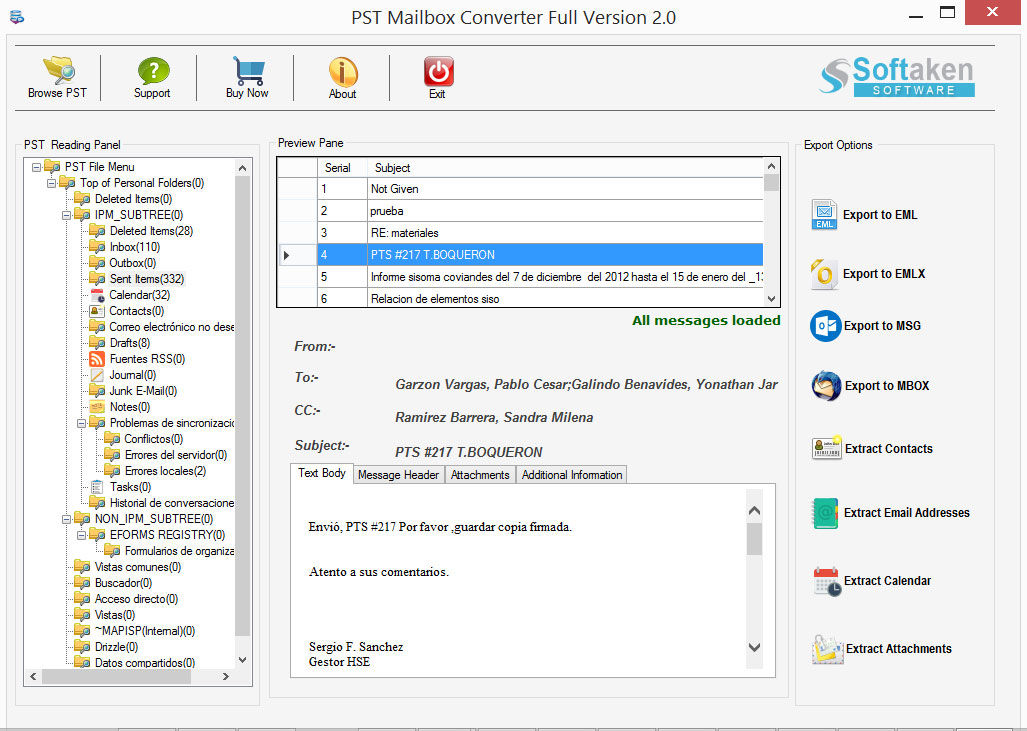Screen dimensions: 1027x731
Task: Select the Calendar(32) folder icon
Action: [x=97, y=295]
